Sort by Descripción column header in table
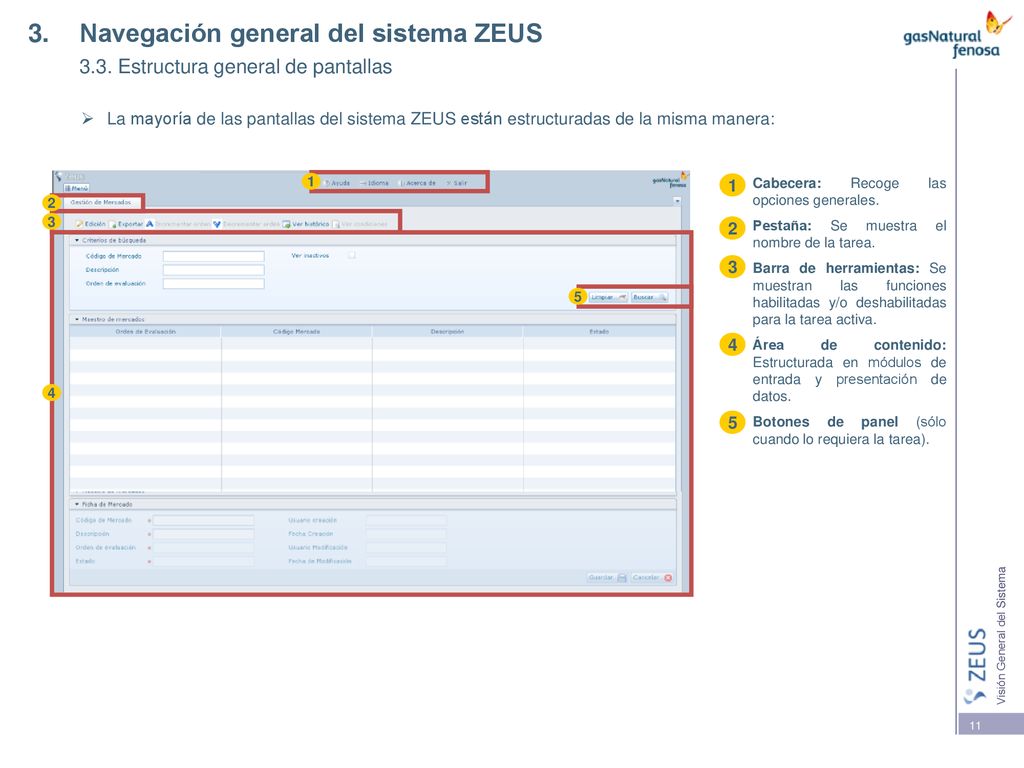Image resolution: width=1024 pixels, height=768 pixels. coord(447,332)
